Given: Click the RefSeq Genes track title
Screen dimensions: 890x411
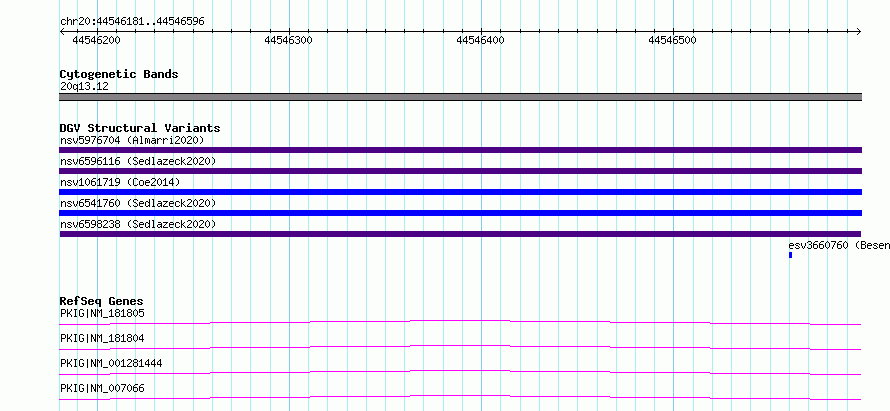Looking at the screenshot, I should click(102, 301).
